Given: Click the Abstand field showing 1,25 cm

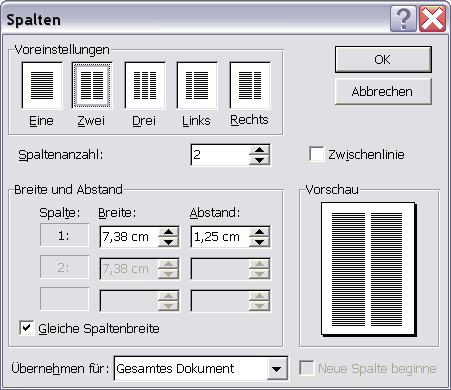Looking at the screenshot, I should [x=220, y=237].
